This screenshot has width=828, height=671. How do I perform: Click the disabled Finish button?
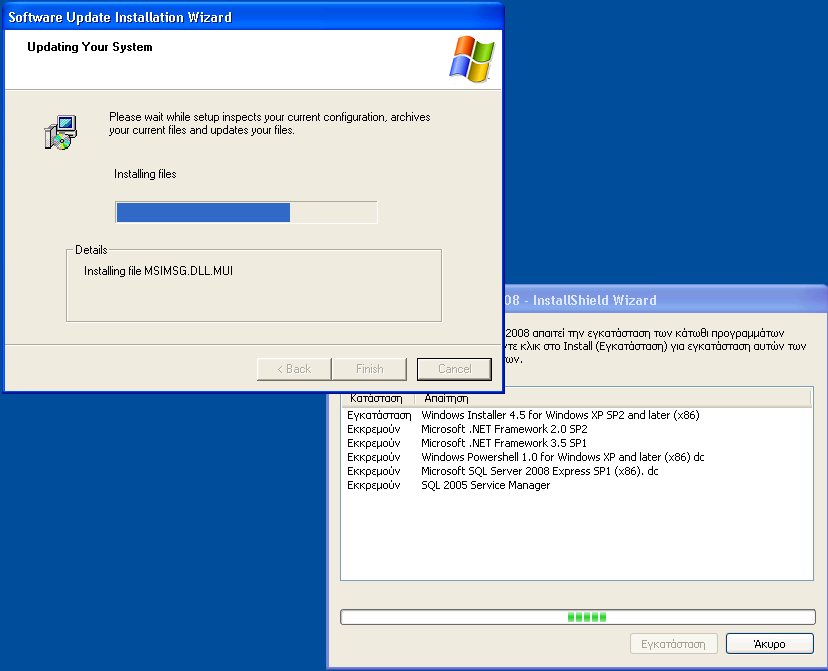370,369
